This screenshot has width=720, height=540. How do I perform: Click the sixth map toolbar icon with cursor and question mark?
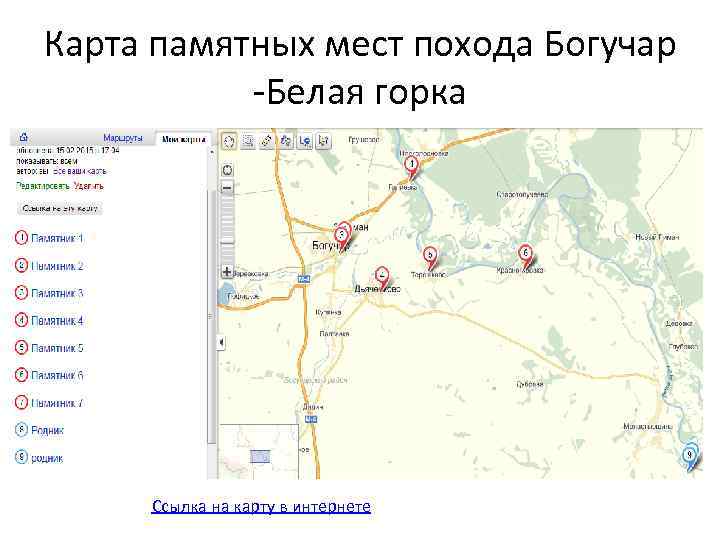point(323,141)
